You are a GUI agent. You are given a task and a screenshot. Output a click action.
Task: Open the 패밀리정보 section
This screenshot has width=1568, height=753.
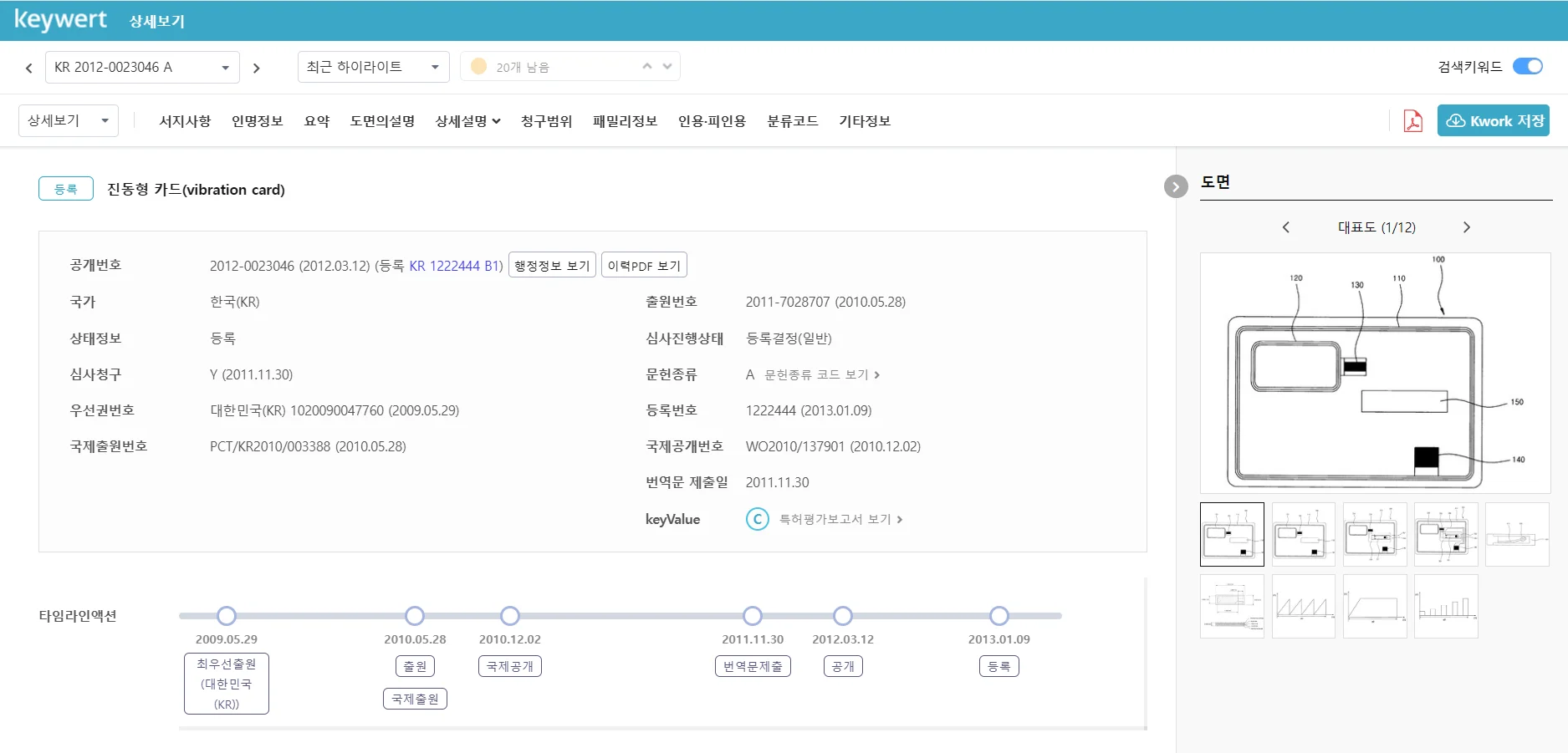point(625,121)
